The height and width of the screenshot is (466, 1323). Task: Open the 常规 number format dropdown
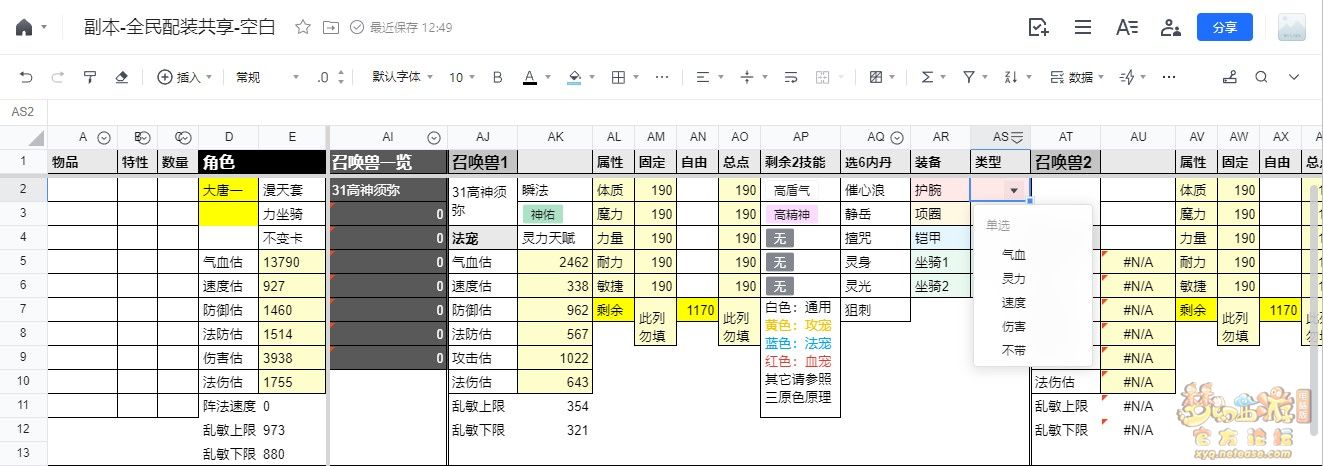click(267, 77)
